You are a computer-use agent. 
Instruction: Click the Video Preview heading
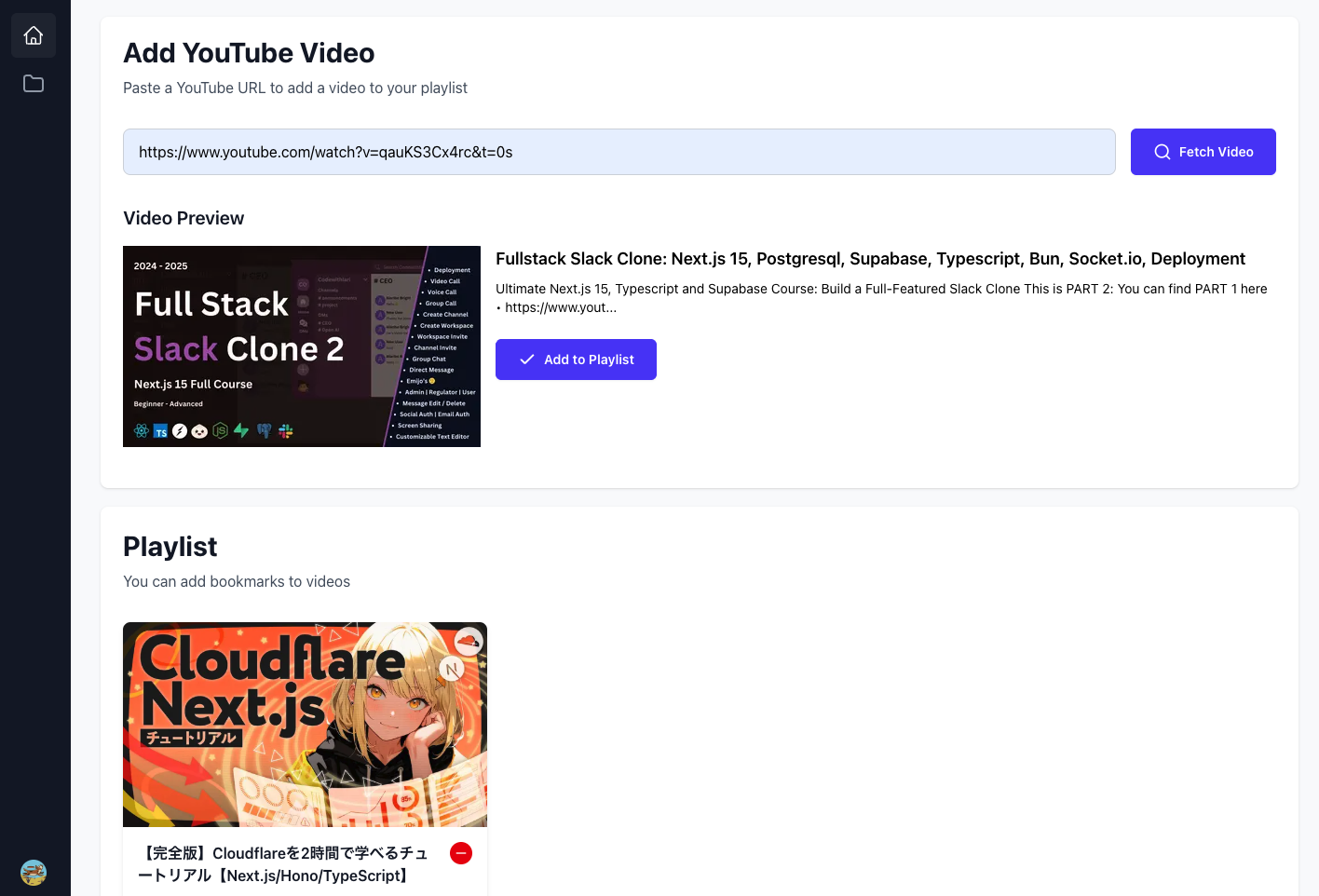(184, 218)
